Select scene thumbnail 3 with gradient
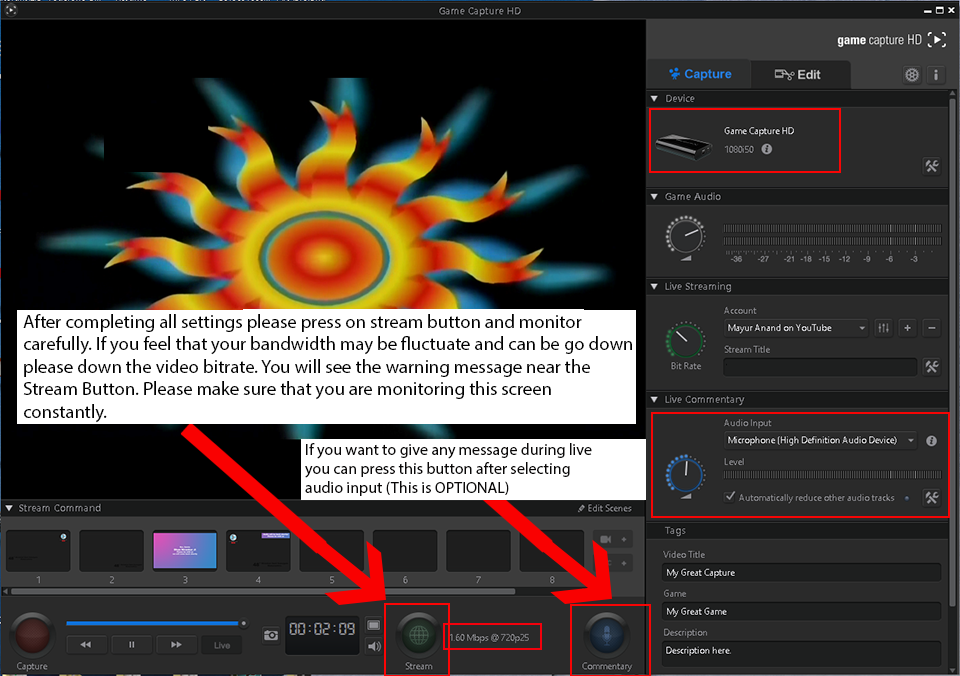This screenshot has height=676, width=960. tap(185, 550)
